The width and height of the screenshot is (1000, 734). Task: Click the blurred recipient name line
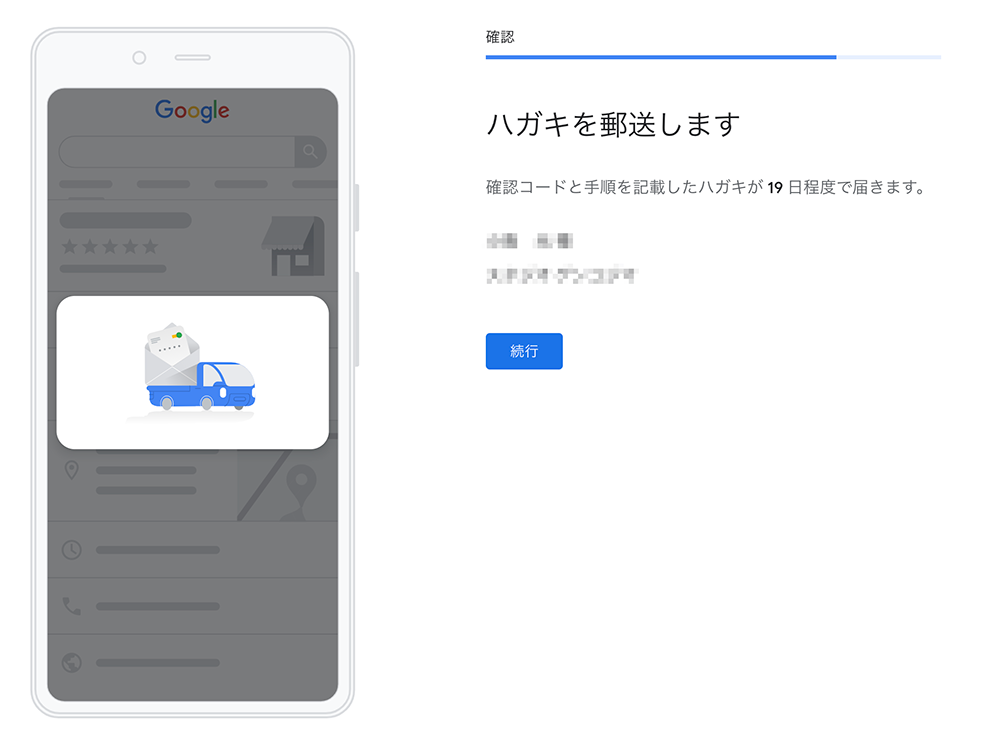coord(529,241)
